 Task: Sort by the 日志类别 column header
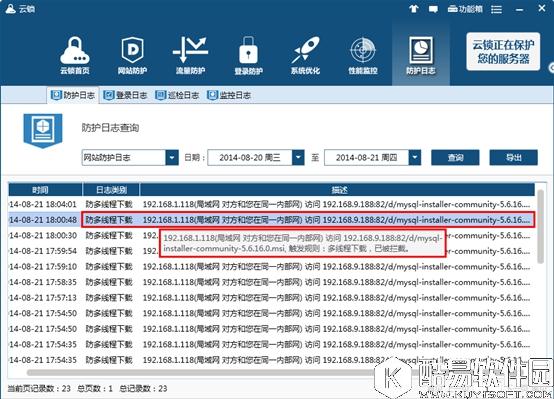click(x=111, y=190)
